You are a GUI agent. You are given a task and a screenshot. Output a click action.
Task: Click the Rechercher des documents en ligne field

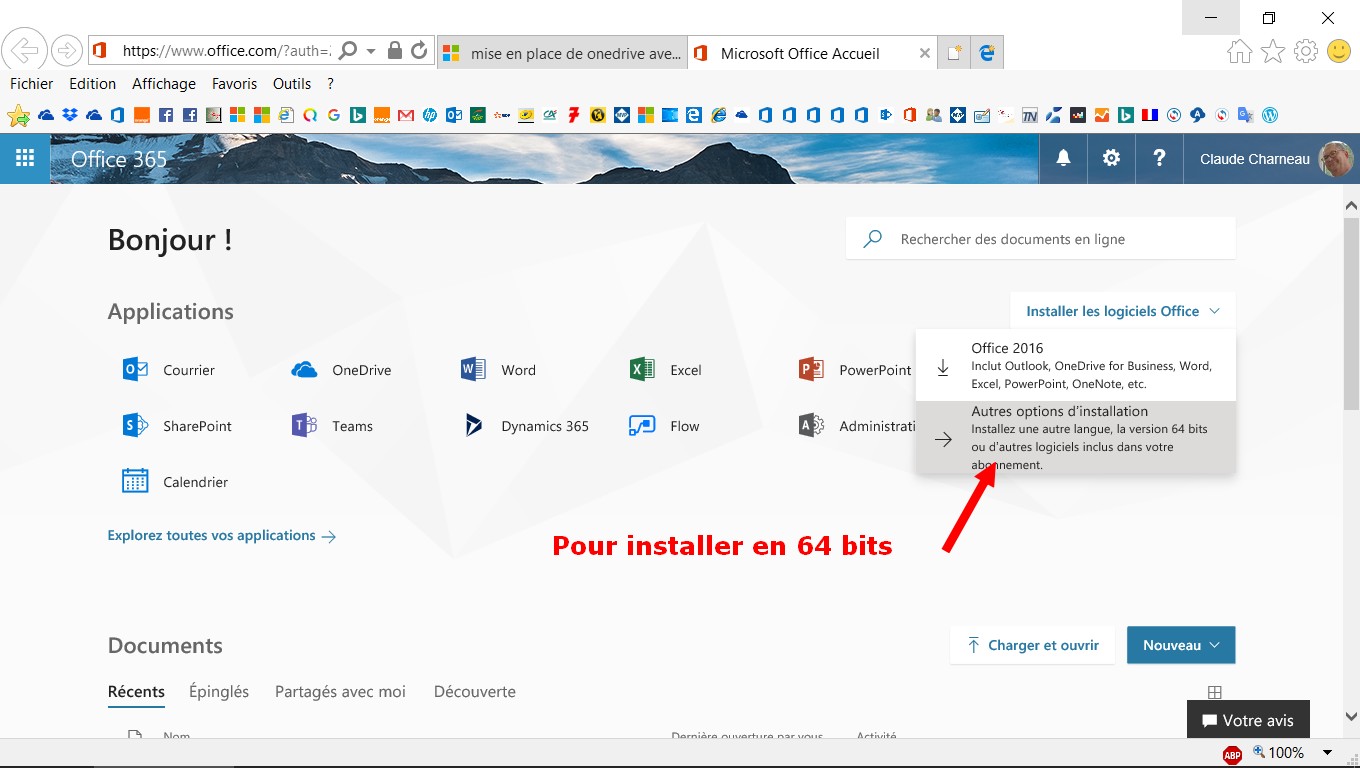1041,239
